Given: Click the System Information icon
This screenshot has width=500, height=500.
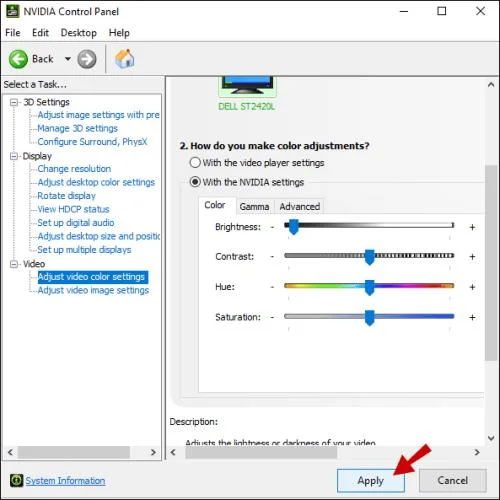Looking at the screenshot, I should pyautogui.click(x=16, y=480).
